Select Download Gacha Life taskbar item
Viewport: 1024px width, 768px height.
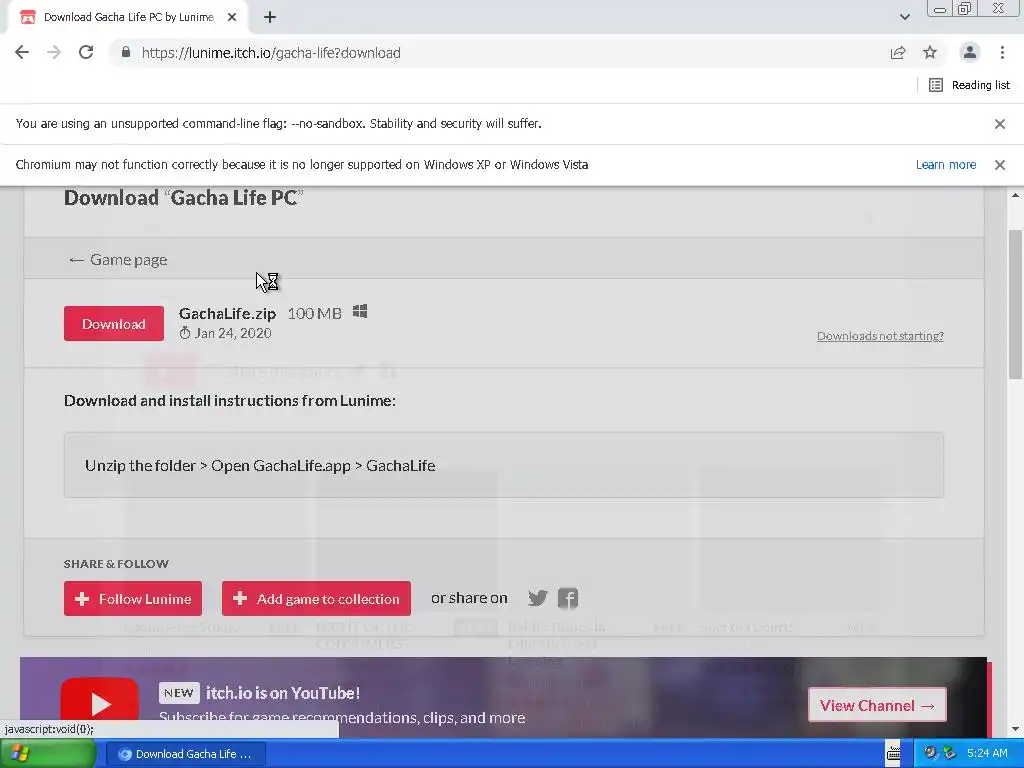[x=185, y=754]
